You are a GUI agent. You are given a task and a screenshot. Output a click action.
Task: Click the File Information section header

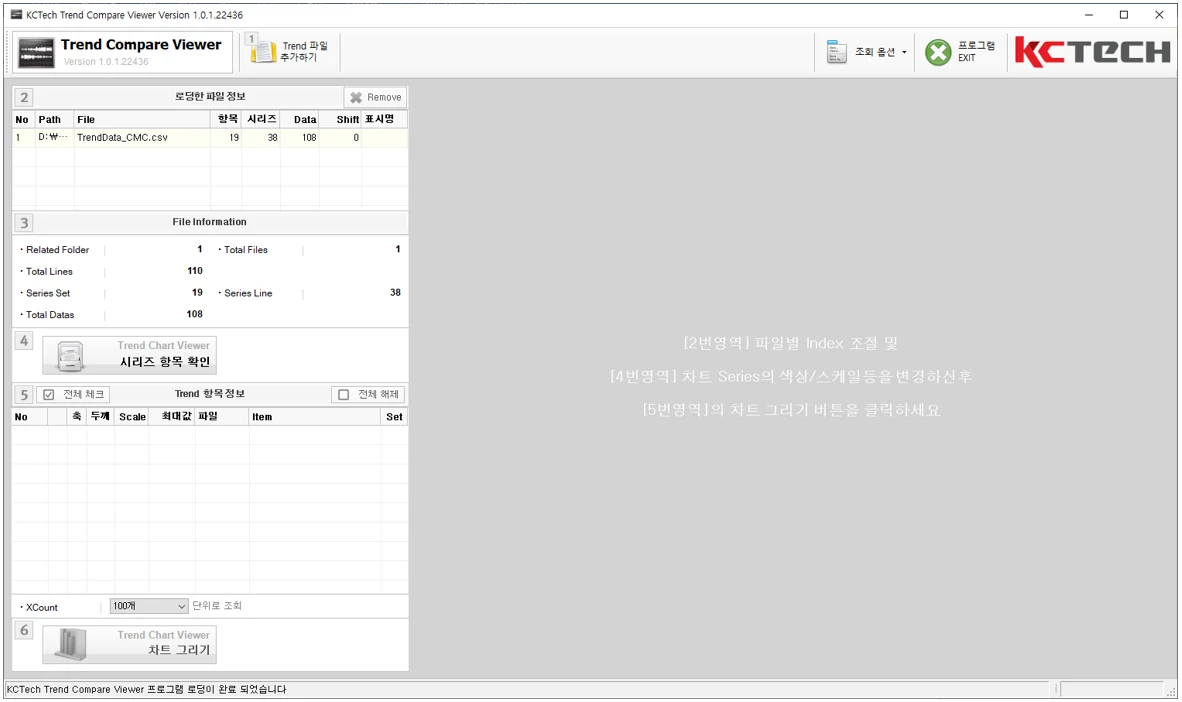[210, 222]
